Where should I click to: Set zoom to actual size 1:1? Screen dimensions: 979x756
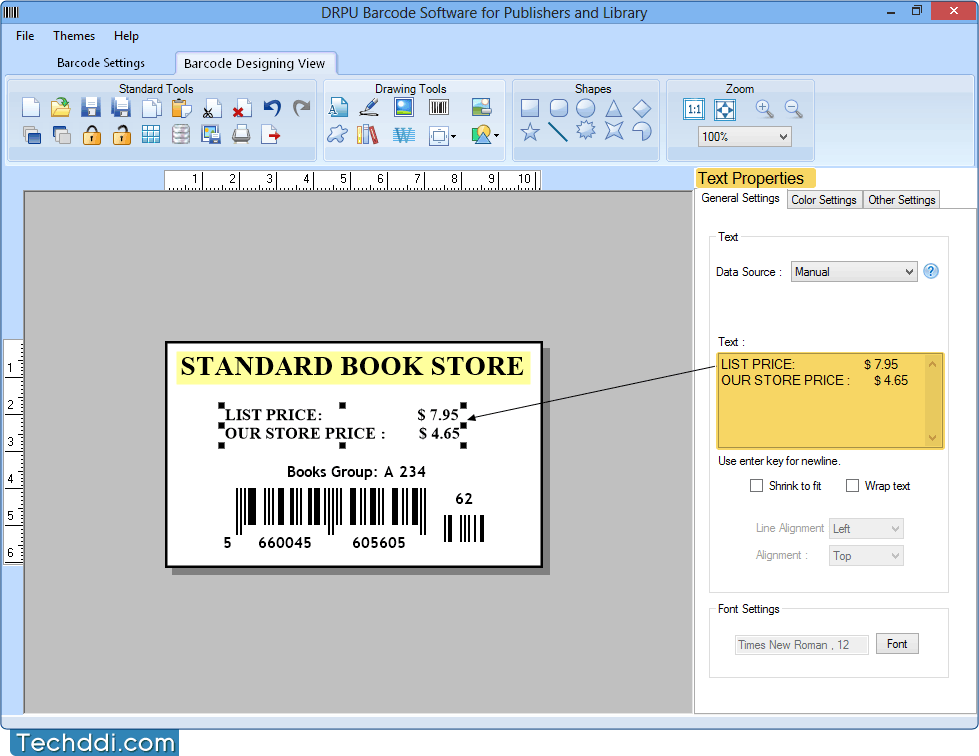[x=694, y=109]
